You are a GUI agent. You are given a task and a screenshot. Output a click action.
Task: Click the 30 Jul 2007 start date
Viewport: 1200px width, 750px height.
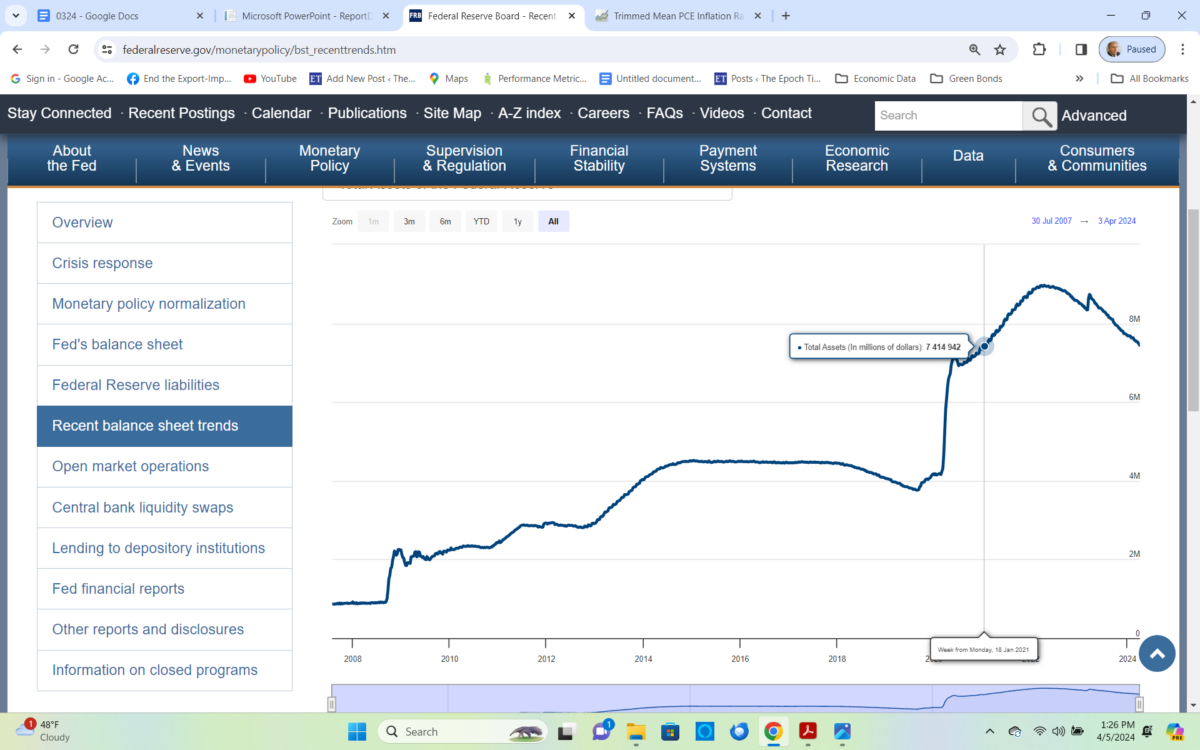[x=1051, y=221]
